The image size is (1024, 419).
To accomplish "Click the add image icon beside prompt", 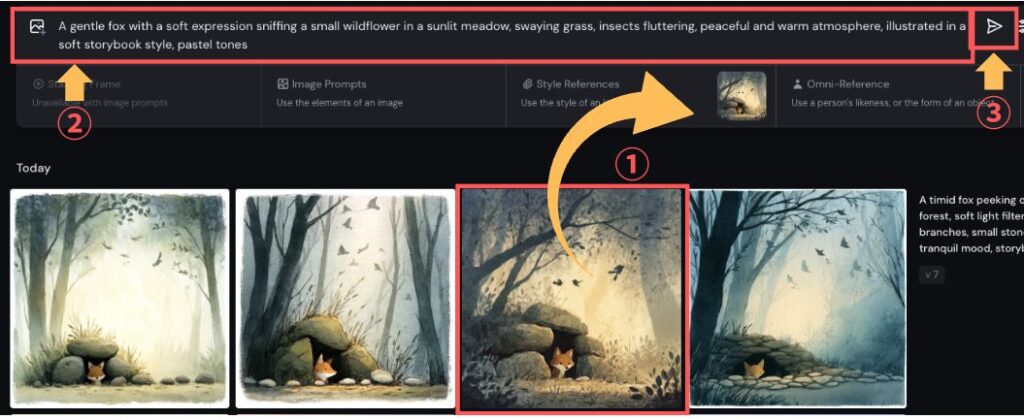I will pos(37,27).
